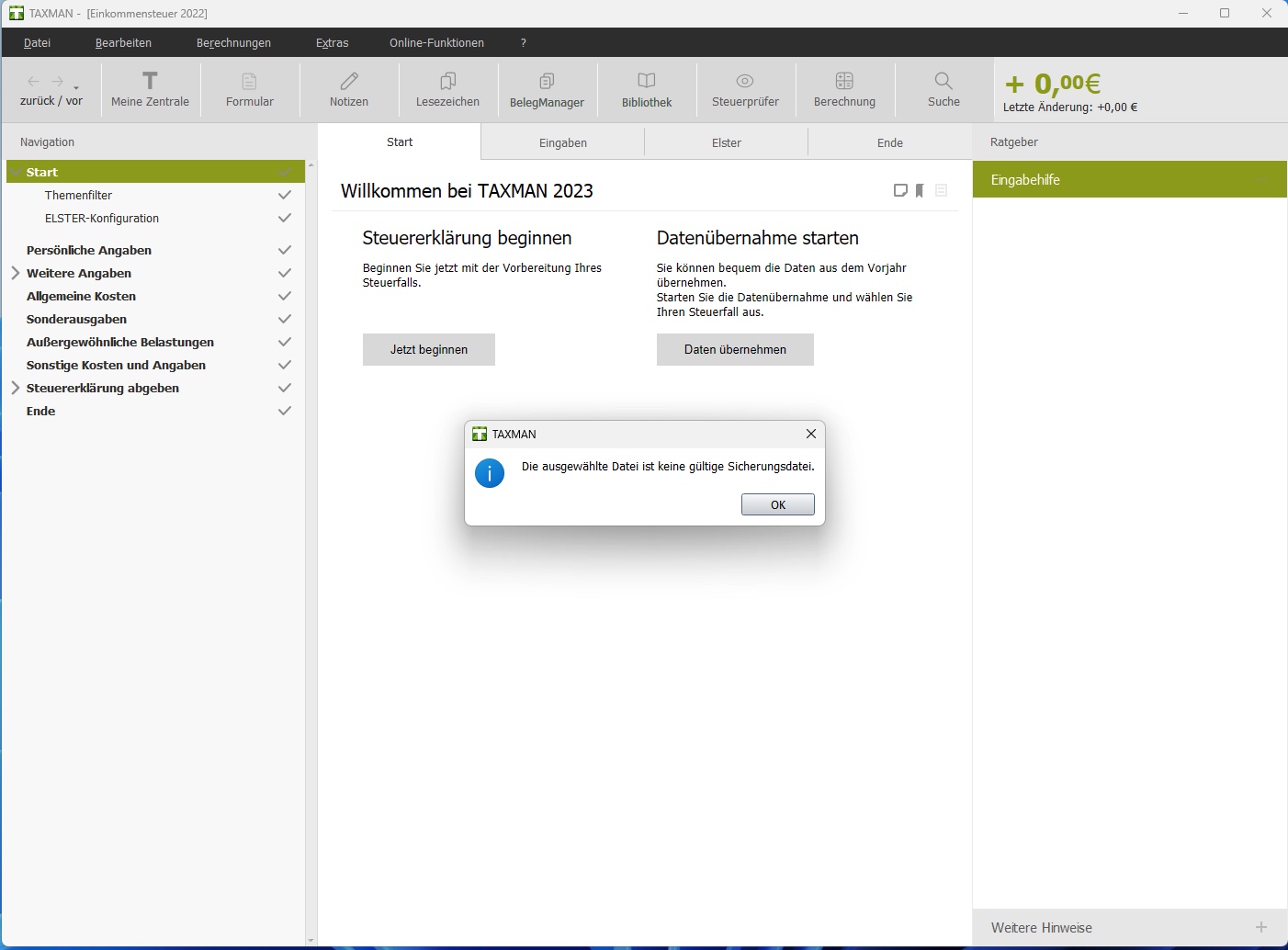The height and width of the screenshot is (950, 1288).
Task: Click the zurück back arrow
Action: point(34,82)
